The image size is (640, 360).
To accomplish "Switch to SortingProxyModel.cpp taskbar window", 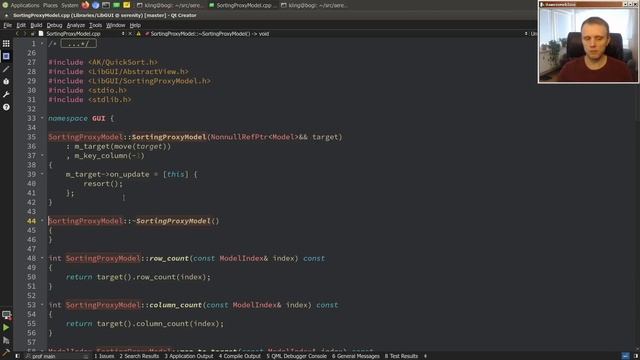I will click(x=242, y=5).
